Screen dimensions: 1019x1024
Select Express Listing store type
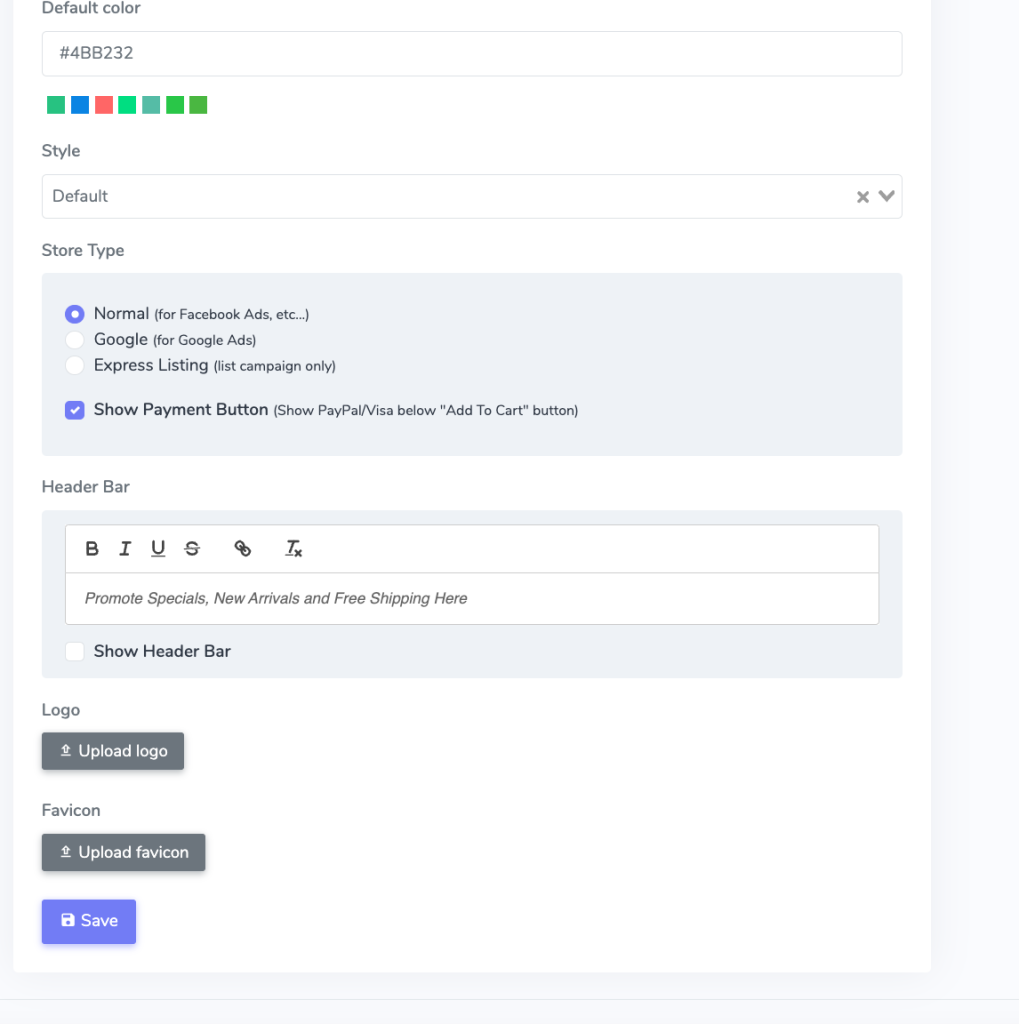pos(74,365)
